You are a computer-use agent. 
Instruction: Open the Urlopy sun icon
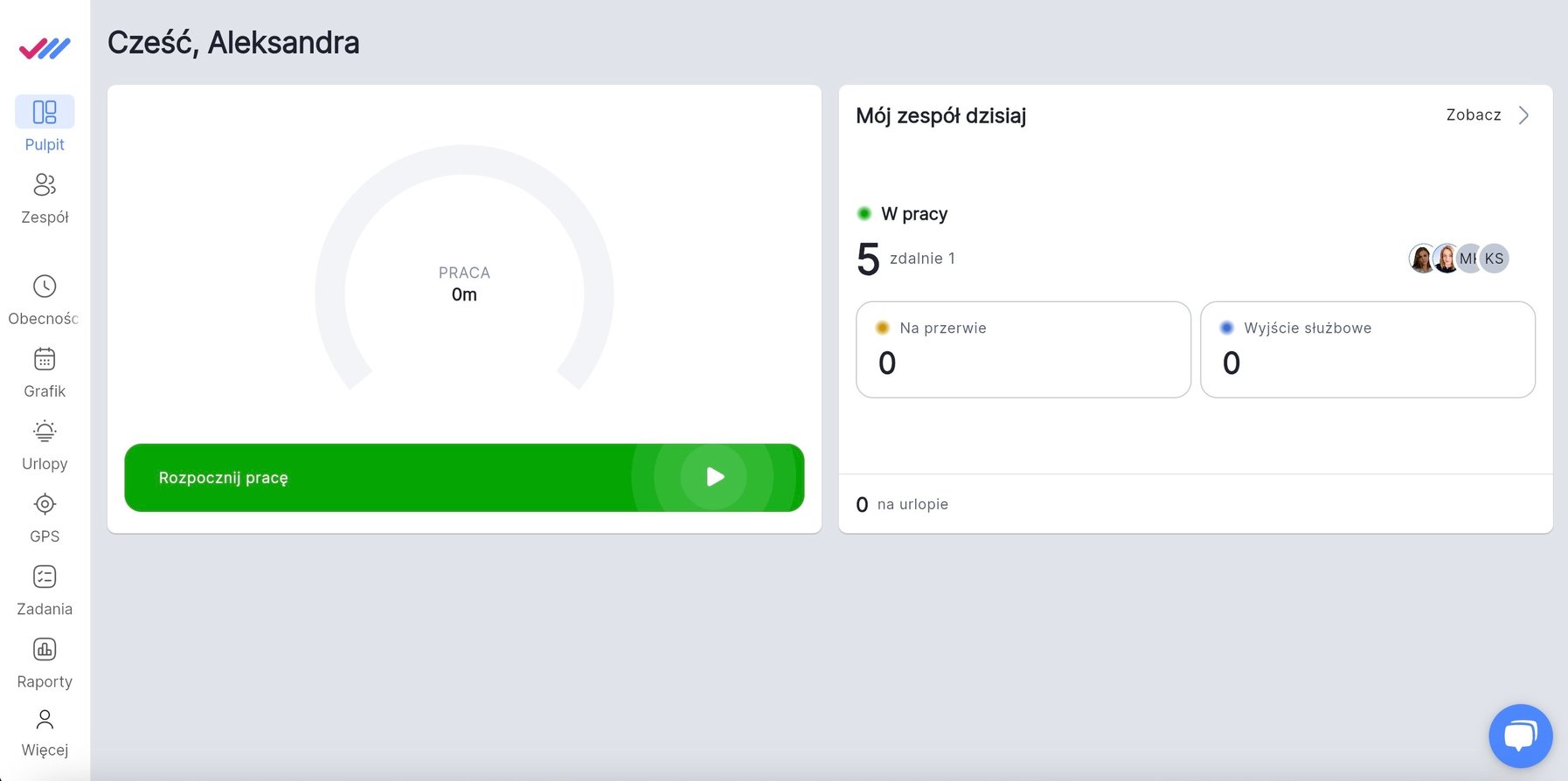pos(45,432)
